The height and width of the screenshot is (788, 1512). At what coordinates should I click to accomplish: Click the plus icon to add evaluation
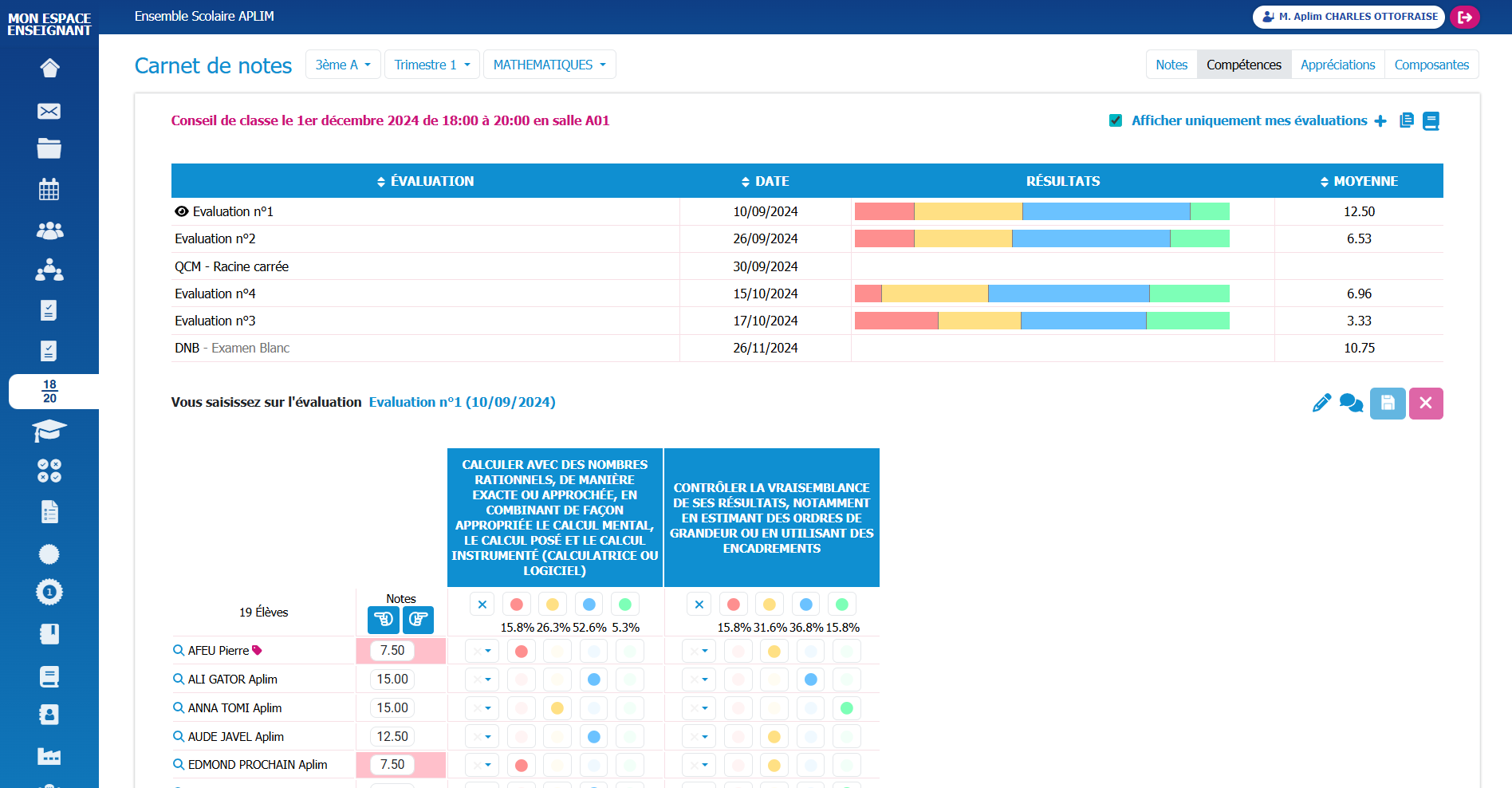pyautogui.click(x=1380, y=121)
